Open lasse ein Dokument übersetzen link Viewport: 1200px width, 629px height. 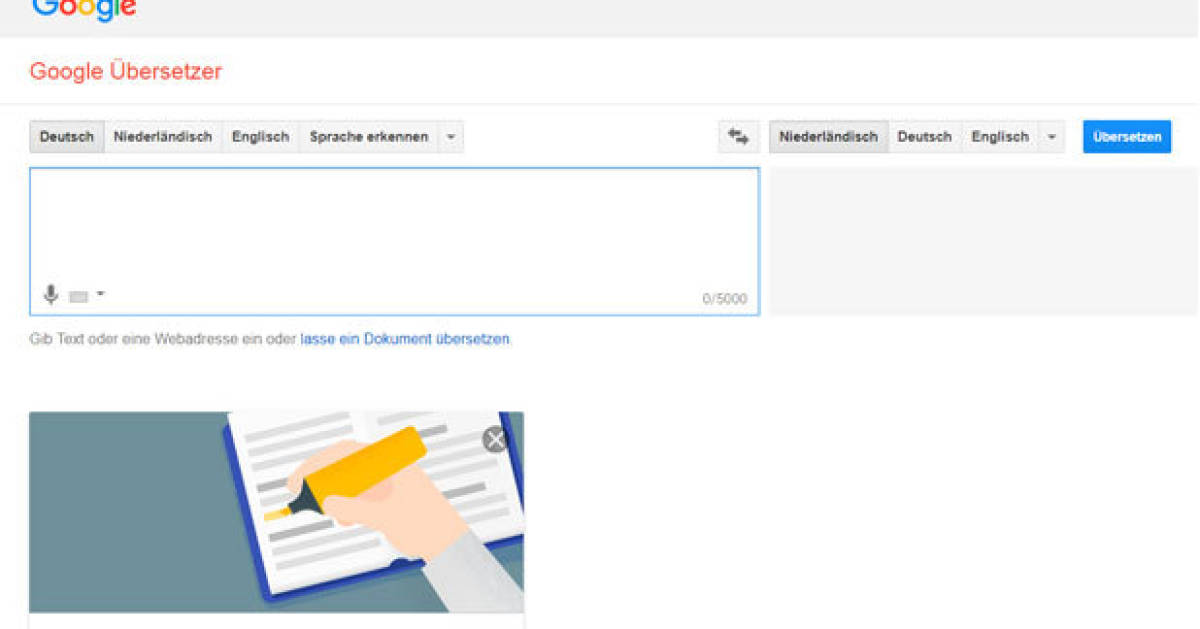pyautogui.click(x=405, y=339)
